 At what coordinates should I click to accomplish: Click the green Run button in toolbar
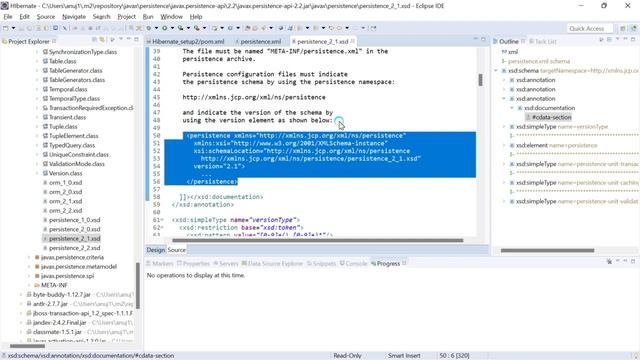point(164,28)
